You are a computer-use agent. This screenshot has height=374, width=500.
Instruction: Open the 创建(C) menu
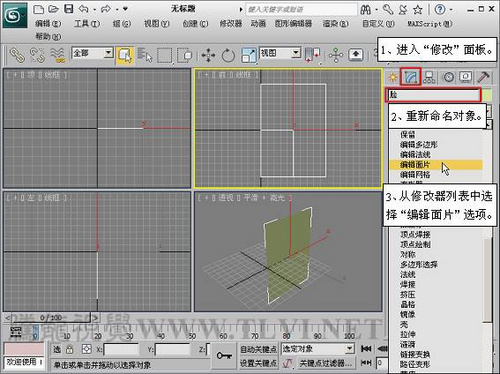(195, 24)
